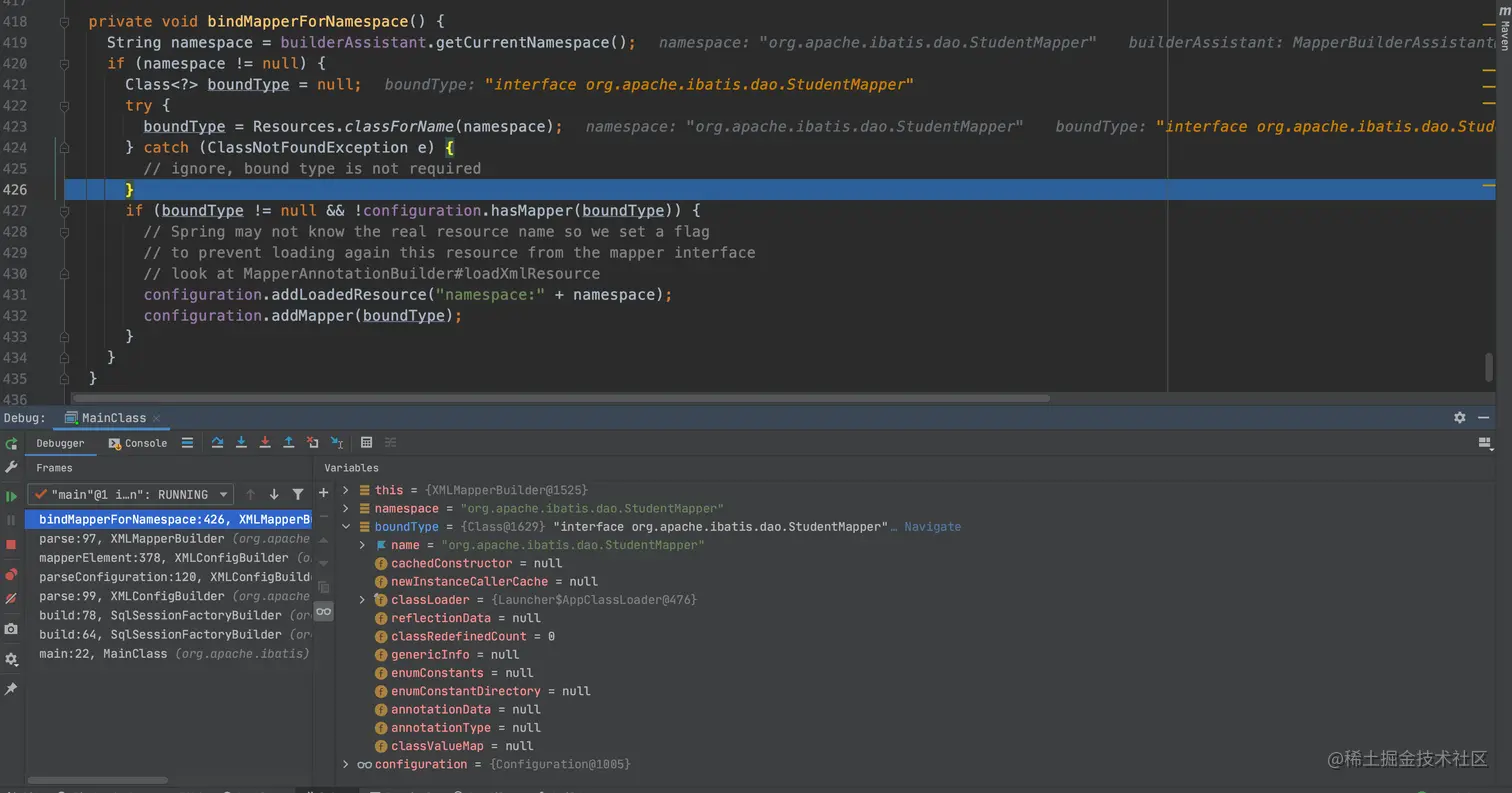Rerun MainClass debug session
1512x793 pixels.
[x=11, y=444]
